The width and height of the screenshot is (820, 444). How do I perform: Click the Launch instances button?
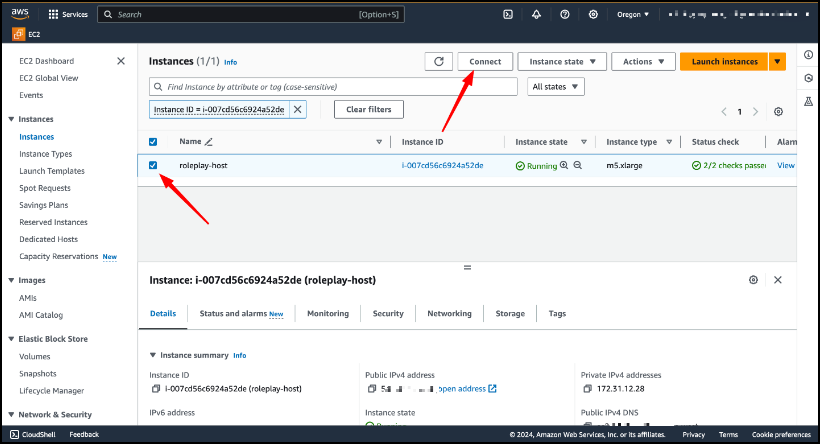(x=724, y=62)
